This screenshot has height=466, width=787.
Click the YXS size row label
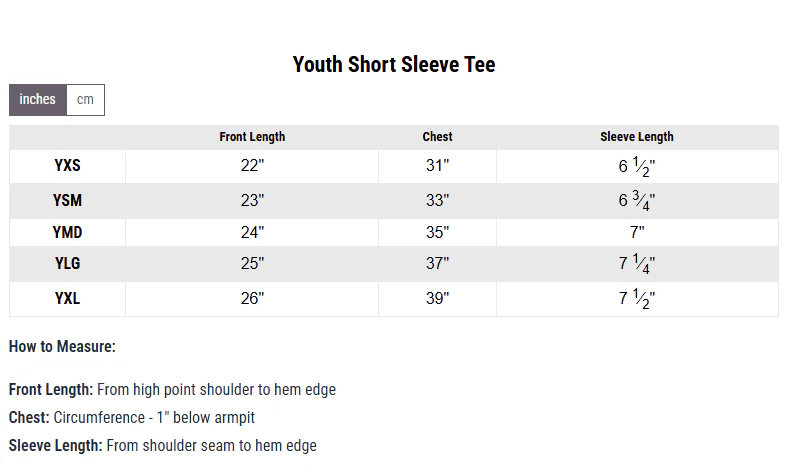[x=67, y=166]
